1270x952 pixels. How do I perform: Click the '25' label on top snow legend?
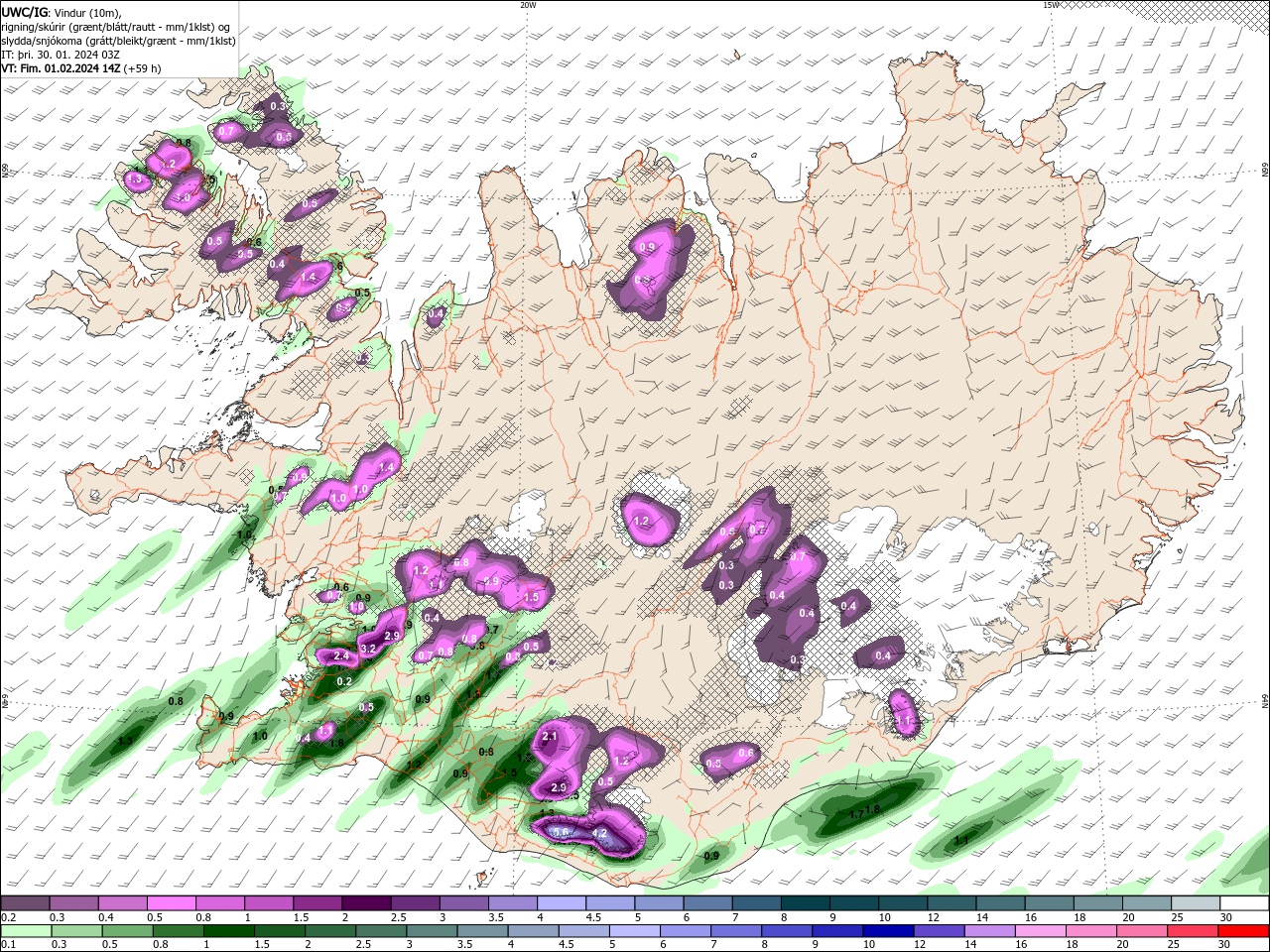click(x=1177, y=916)
